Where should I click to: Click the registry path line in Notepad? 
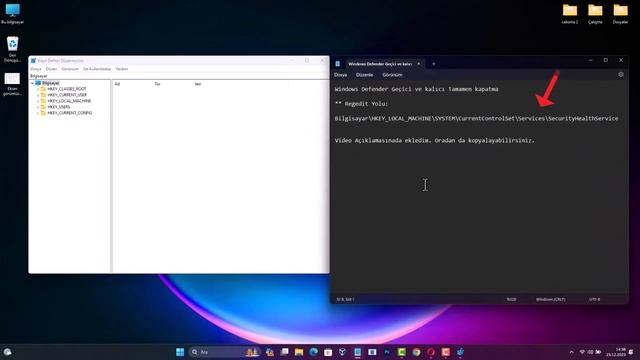point(476,118)
